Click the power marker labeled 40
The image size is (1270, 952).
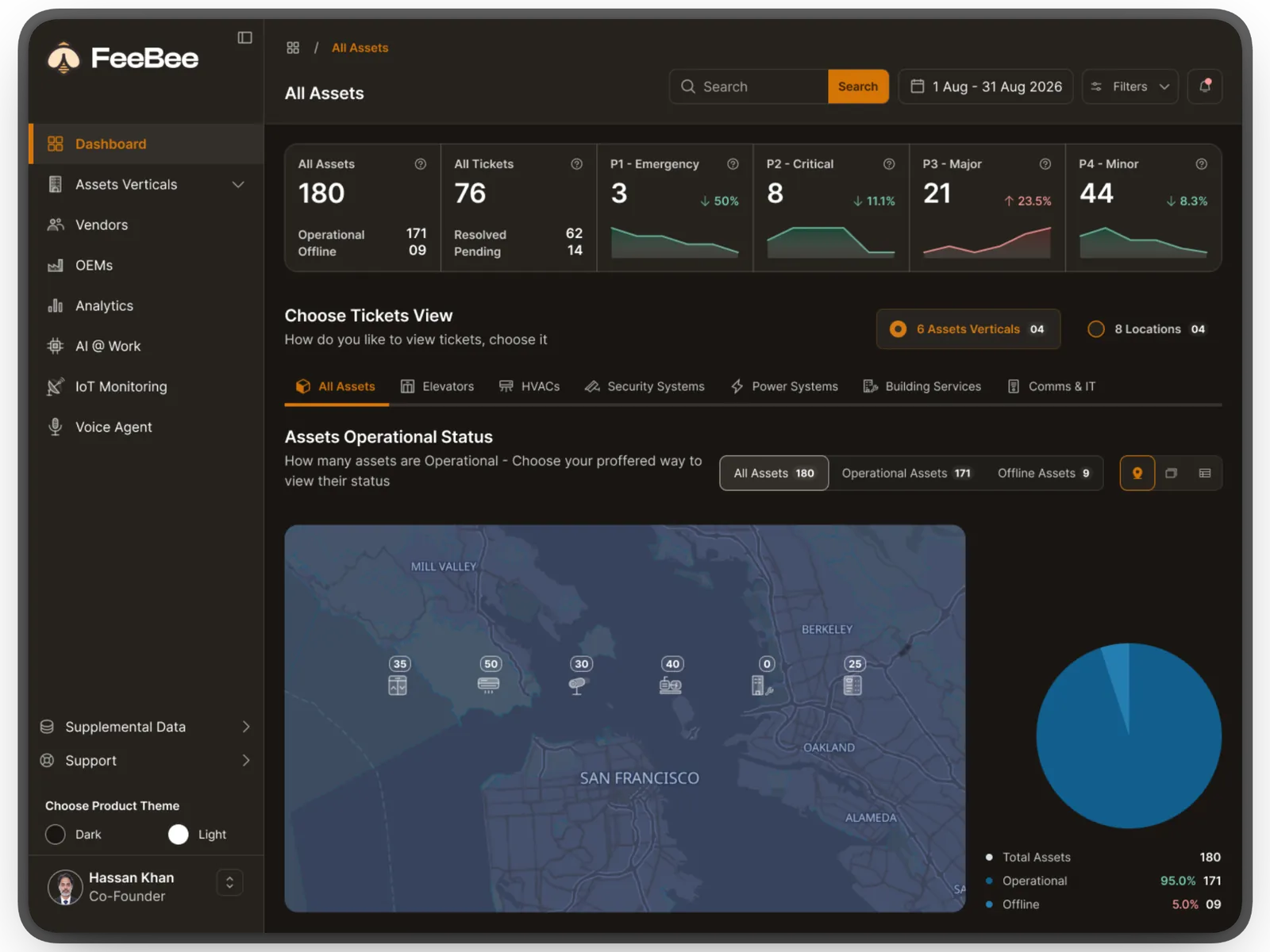pos(672,677)
